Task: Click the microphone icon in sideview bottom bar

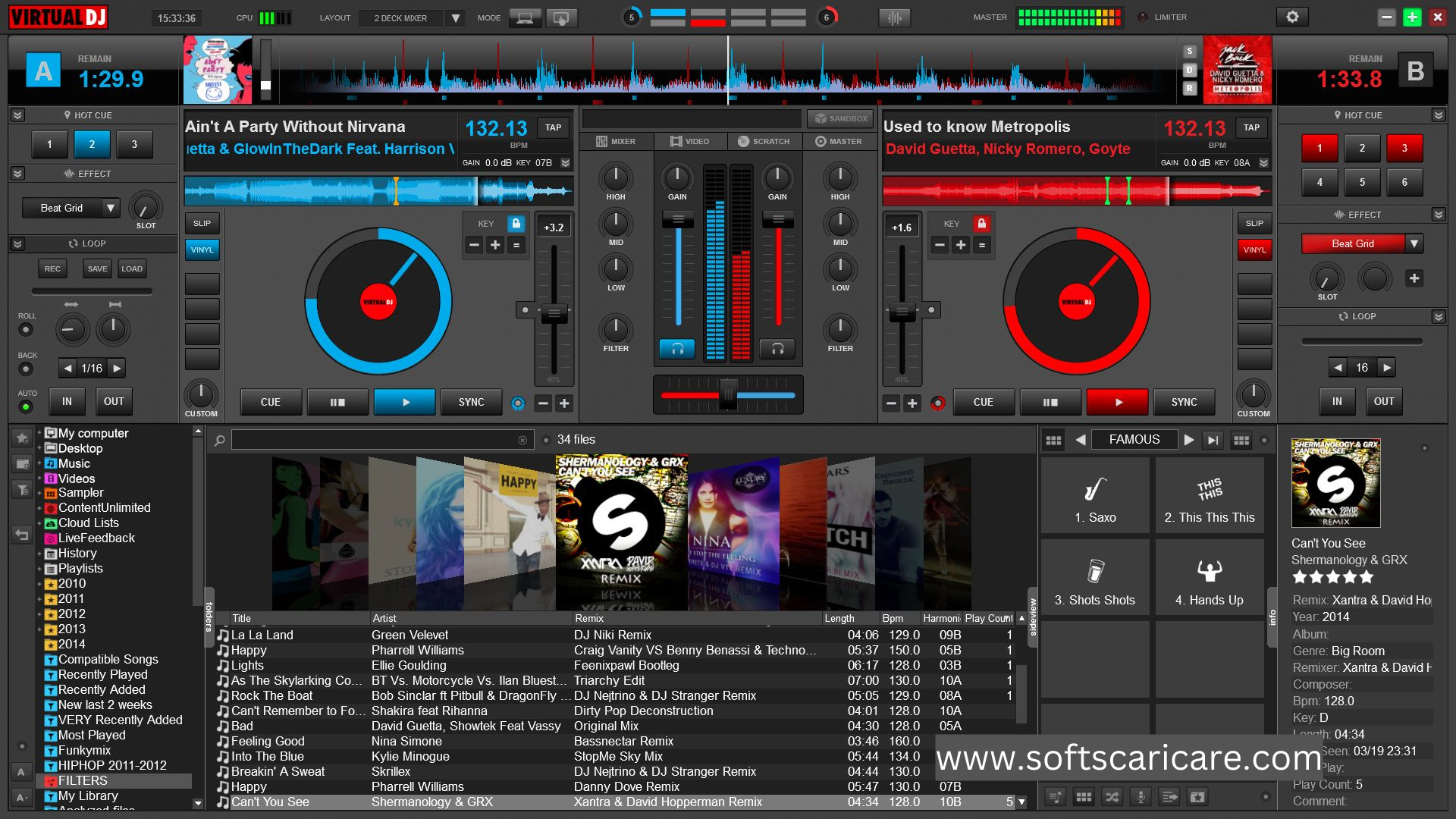Action: coord(1141,797)
